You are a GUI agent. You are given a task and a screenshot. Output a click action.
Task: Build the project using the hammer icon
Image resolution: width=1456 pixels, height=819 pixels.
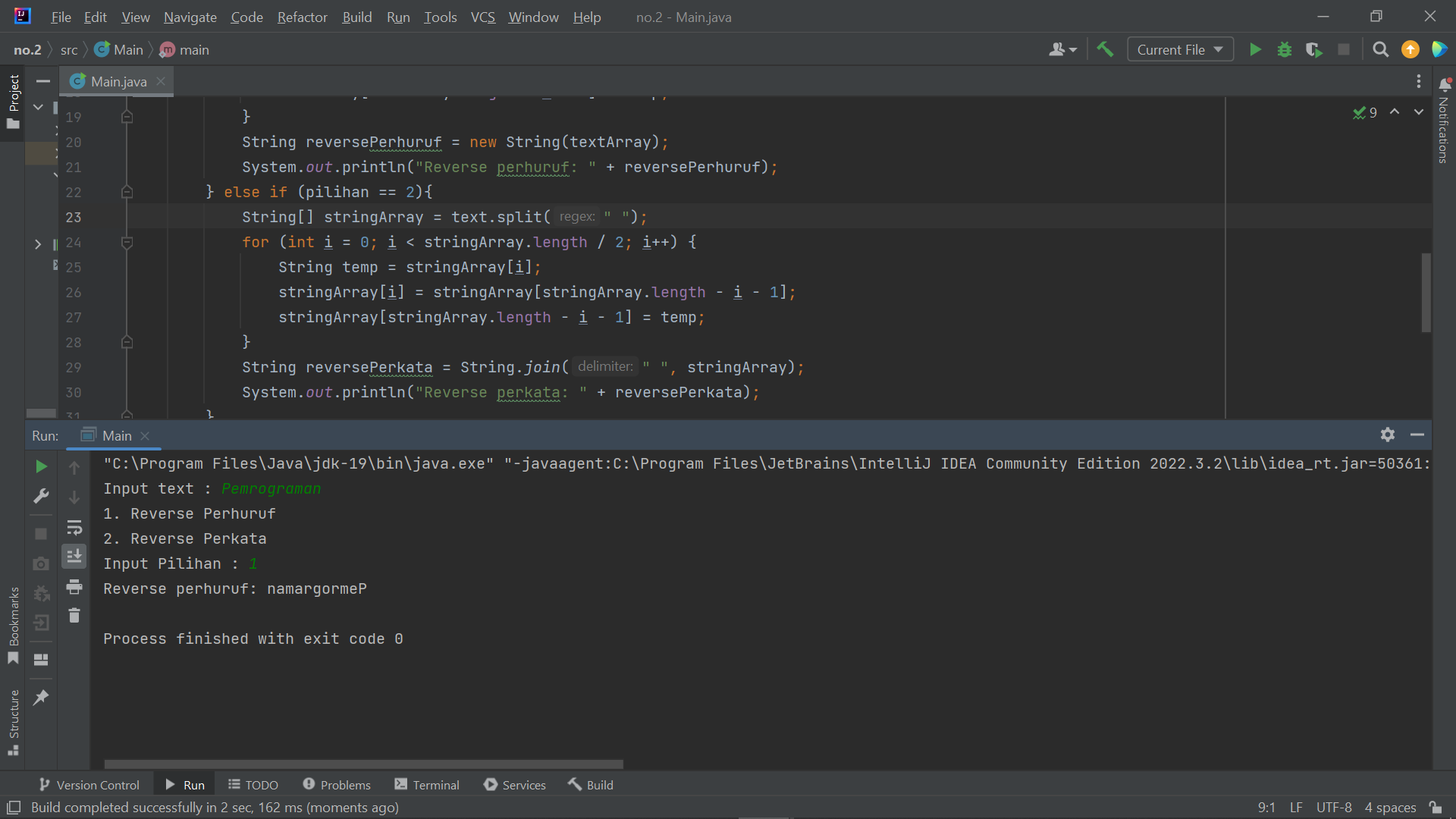click(x=1105, y=49)
